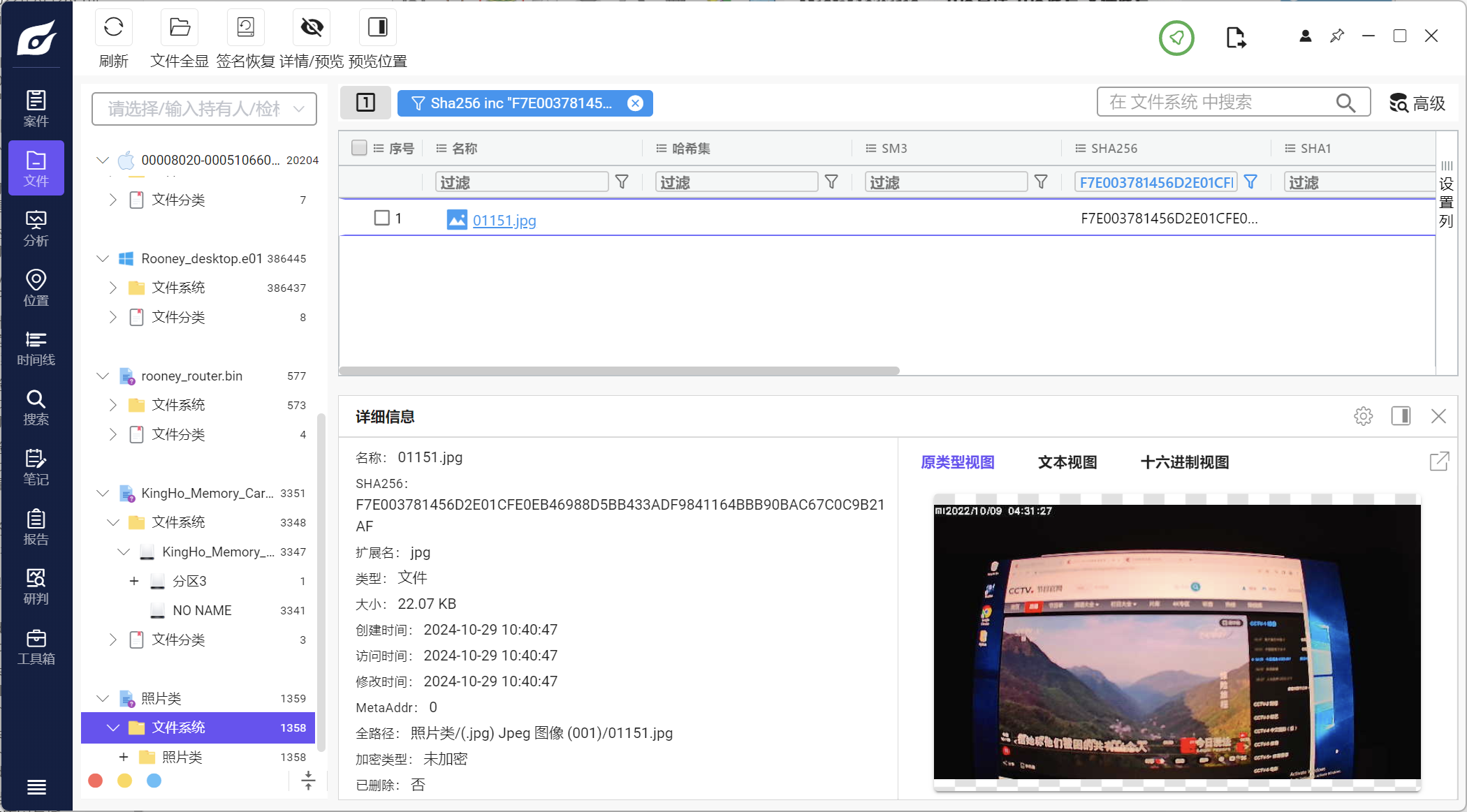This screenshot has height=812, width=1467.
Task: Expand 照片类 subfolder with plus sign
Action: [x=124, y=757]
